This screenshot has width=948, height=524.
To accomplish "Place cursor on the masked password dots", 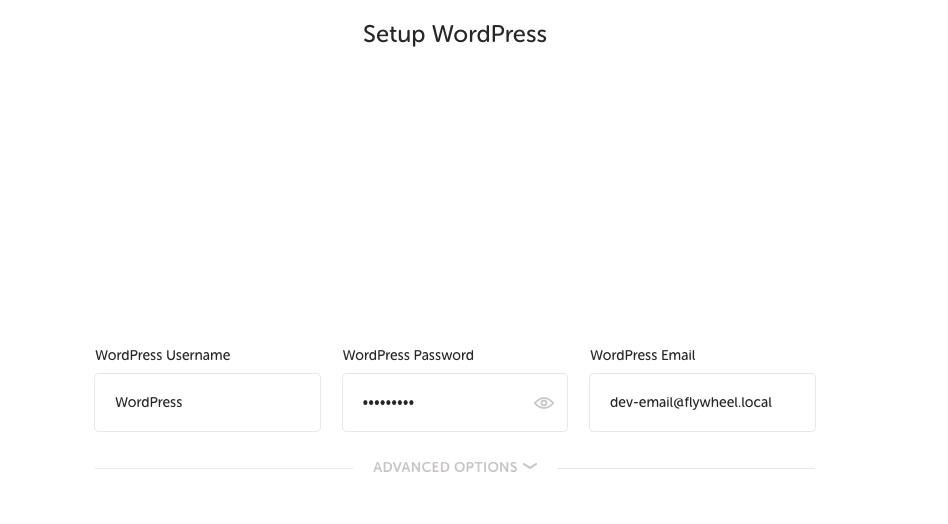I will 388,403.
